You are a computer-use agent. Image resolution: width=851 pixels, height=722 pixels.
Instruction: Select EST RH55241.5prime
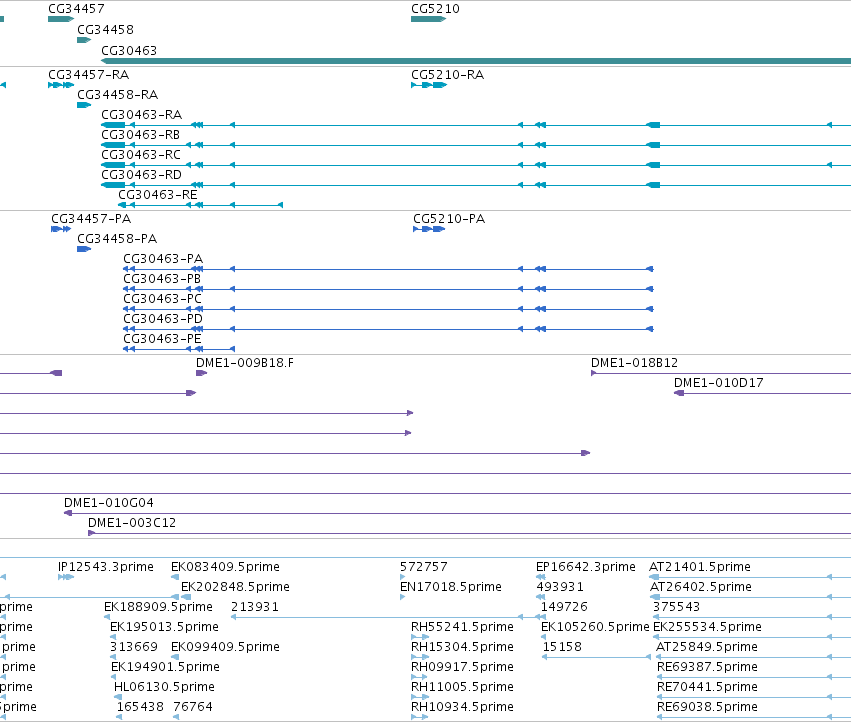(462, 627)
